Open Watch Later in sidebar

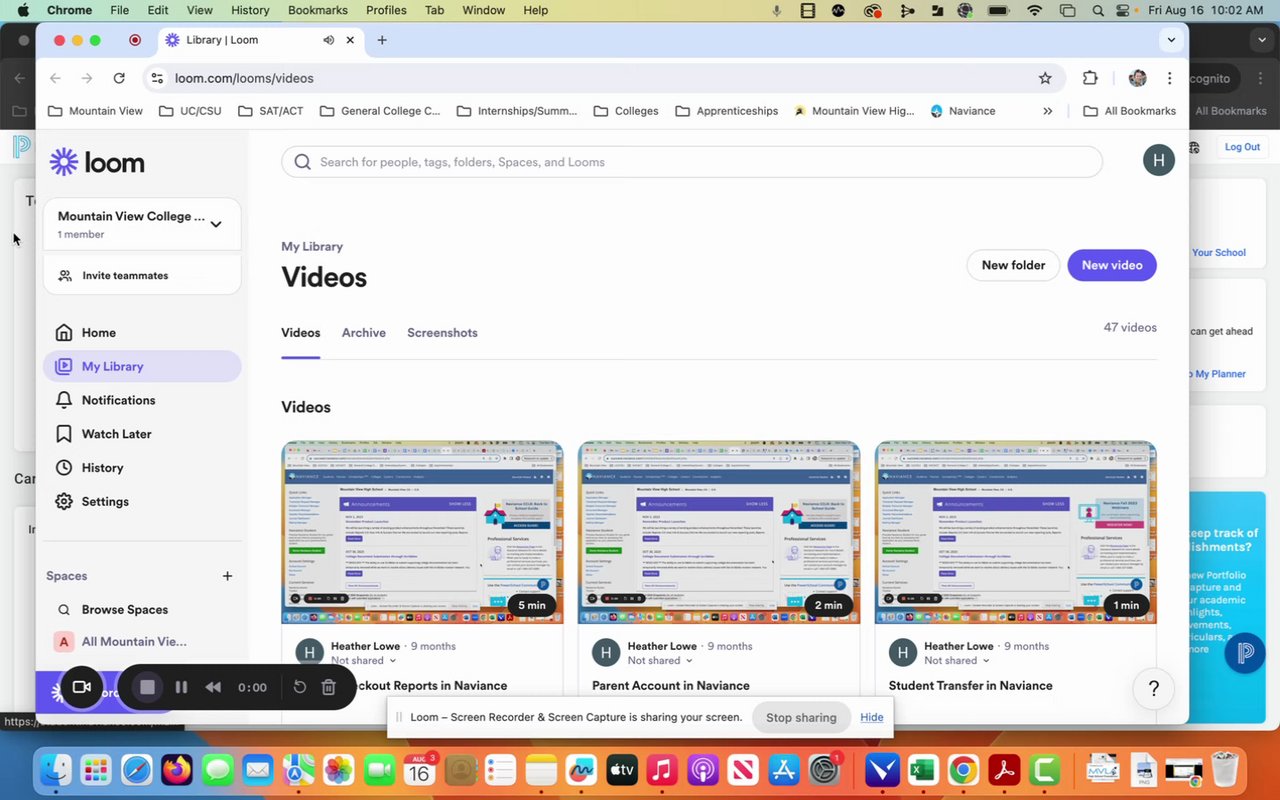(103, 434)
